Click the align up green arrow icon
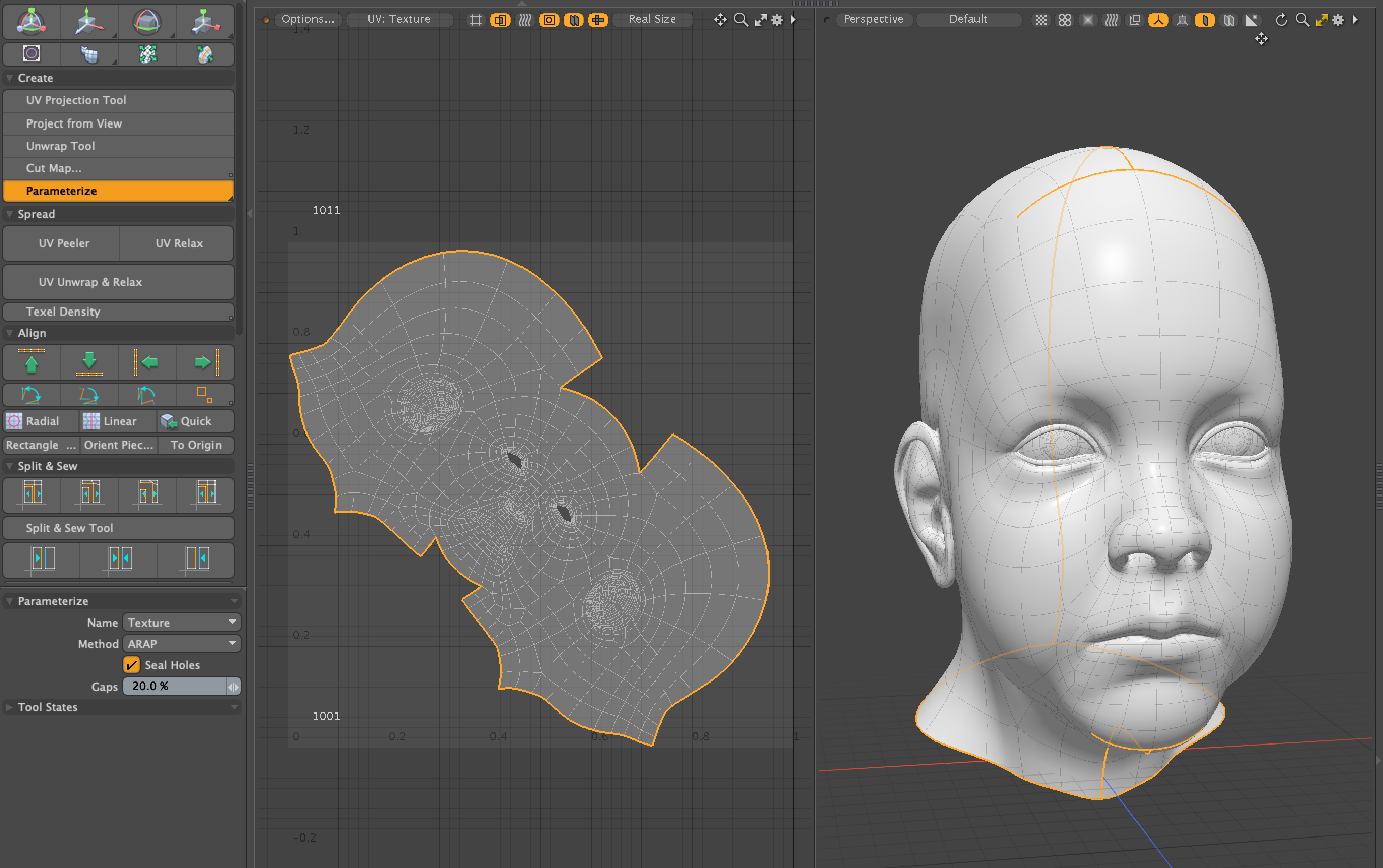The image size is (1383, 868). click(x=32, y=362)
